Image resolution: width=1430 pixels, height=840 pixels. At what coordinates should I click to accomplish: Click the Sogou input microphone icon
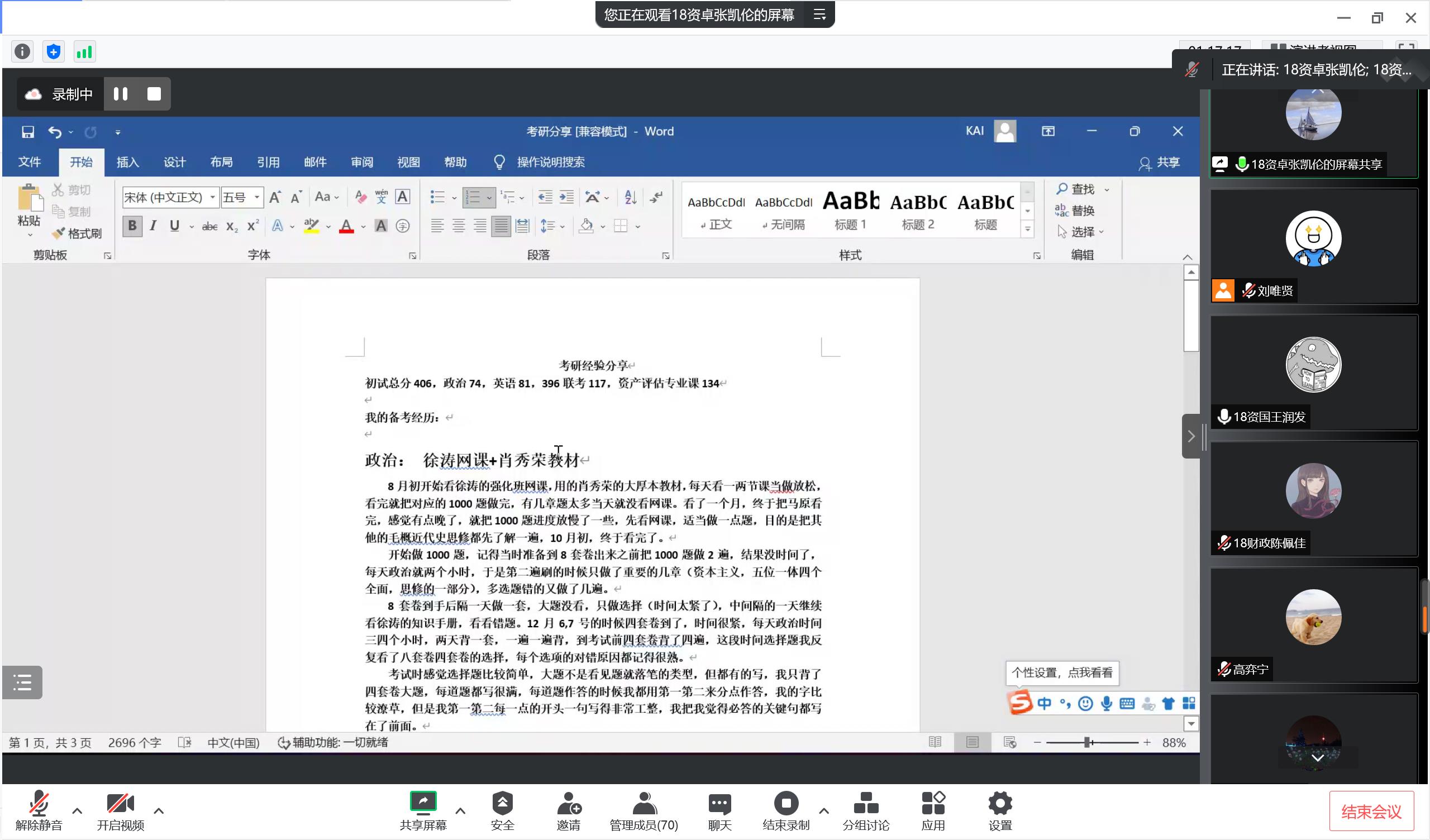1106,704
